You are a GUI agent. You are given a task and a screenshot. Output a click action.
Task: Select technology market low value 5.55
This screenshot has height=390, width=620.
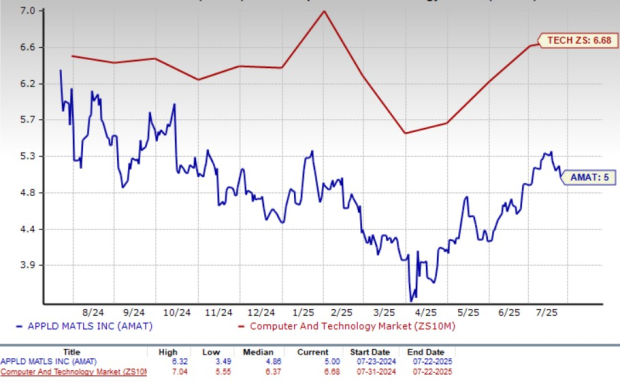point(223,372)
